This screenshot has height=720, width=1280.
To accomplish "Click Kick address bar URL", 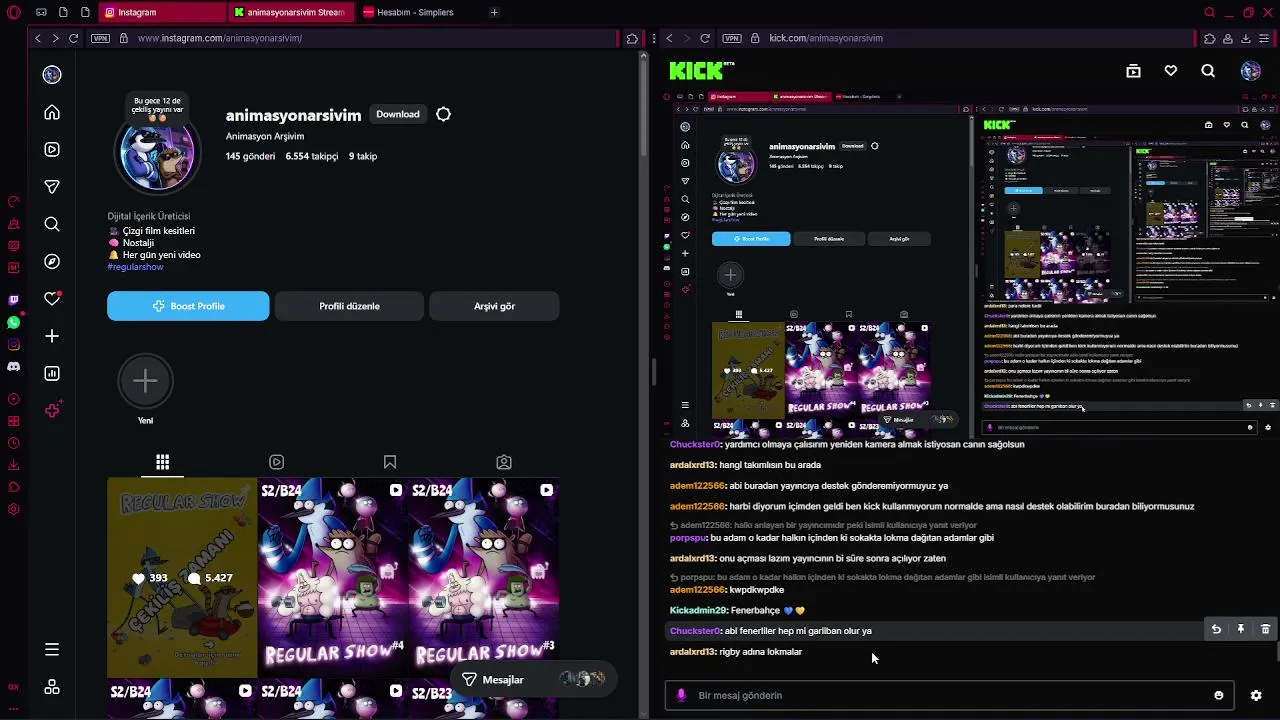I will (826, 38).
